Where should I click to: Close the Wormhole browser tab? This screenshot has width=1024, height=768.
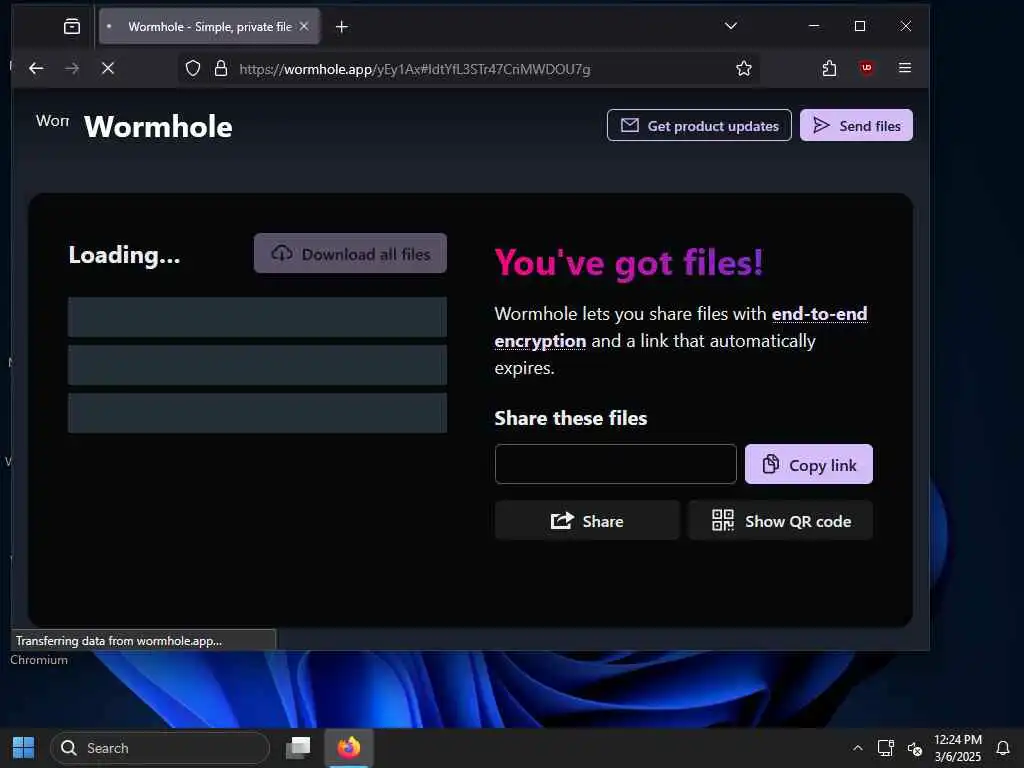304,26
